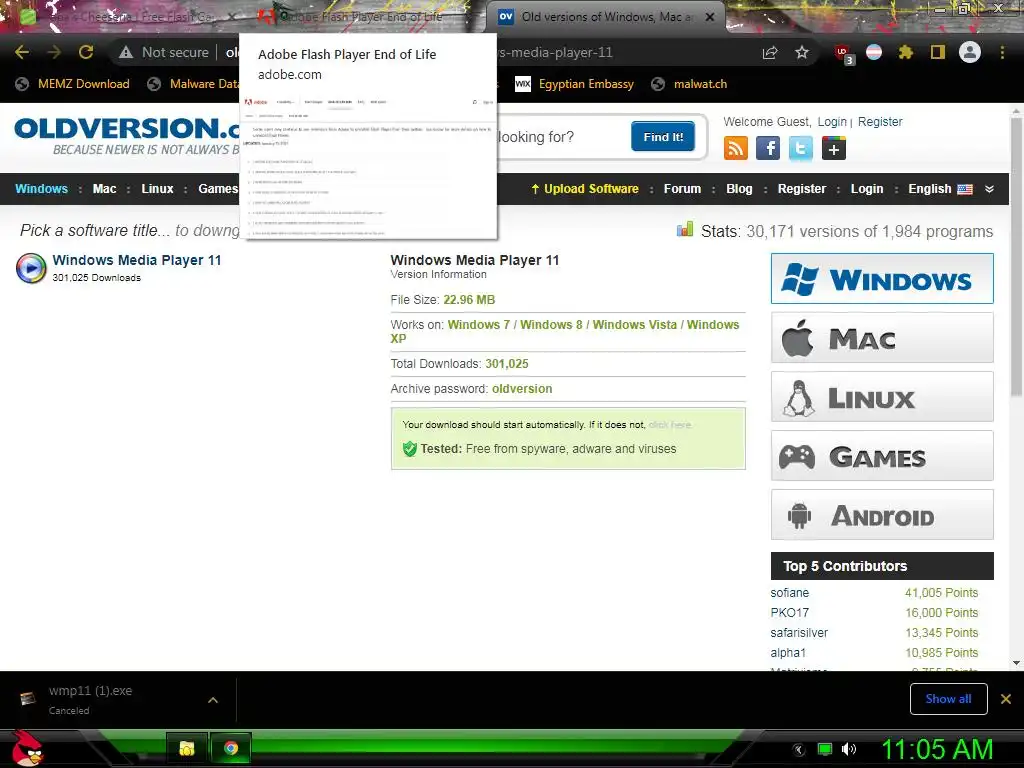This screenshot has width=1024, height=768.
Task: Click the Stats bar chart icon
Action: (684, 229)
